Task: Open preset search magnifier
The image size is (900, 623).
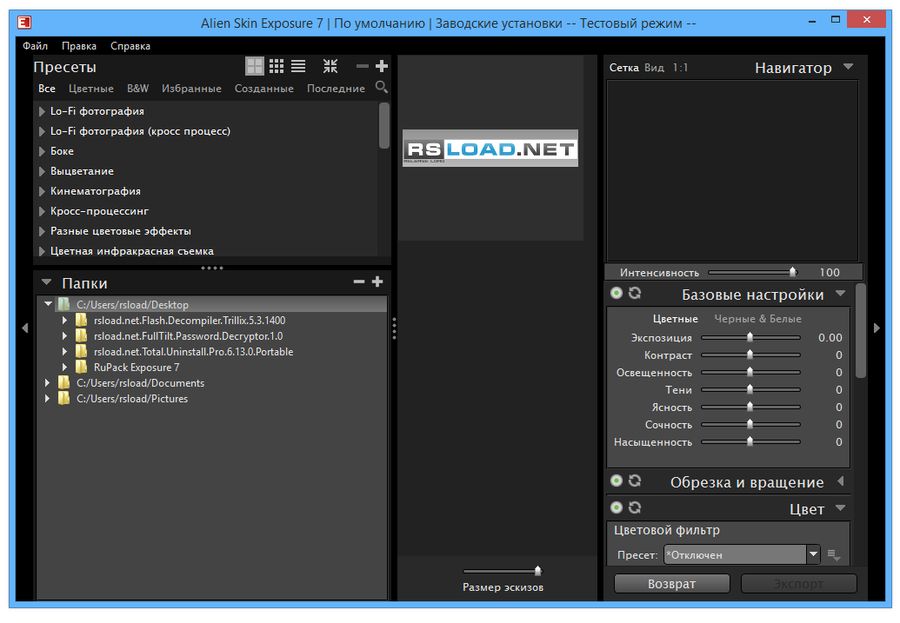Action: point(381,87)
